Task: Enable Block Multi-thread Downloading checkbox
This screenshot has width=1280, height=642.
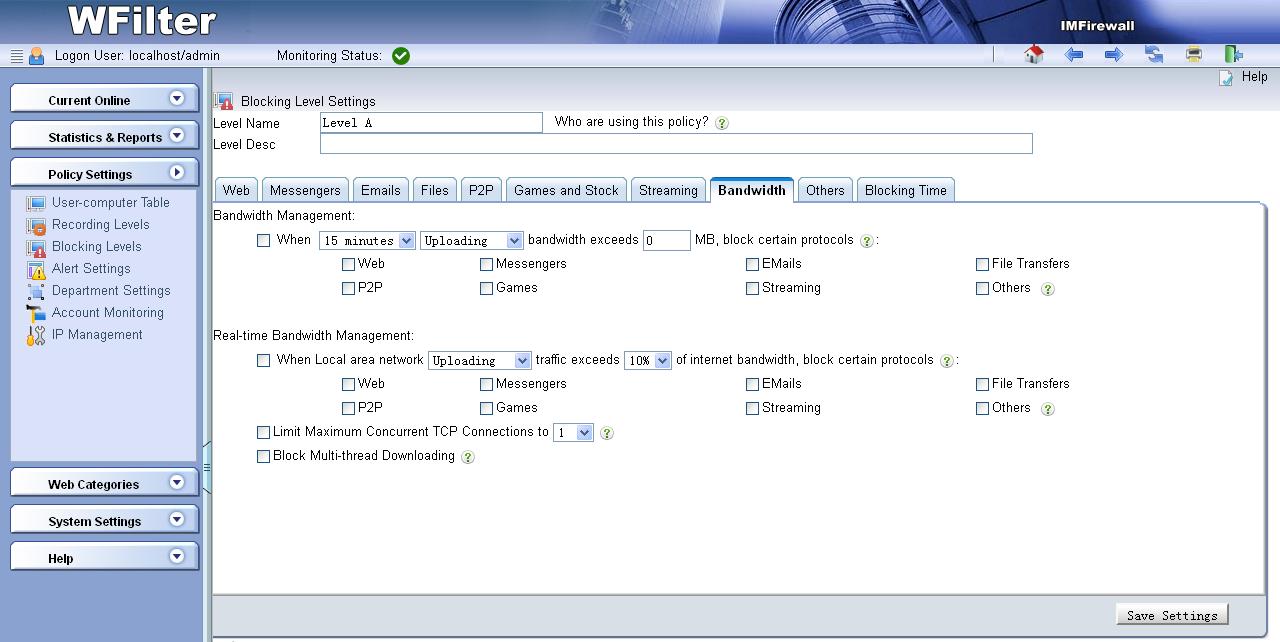Action: 264,456
